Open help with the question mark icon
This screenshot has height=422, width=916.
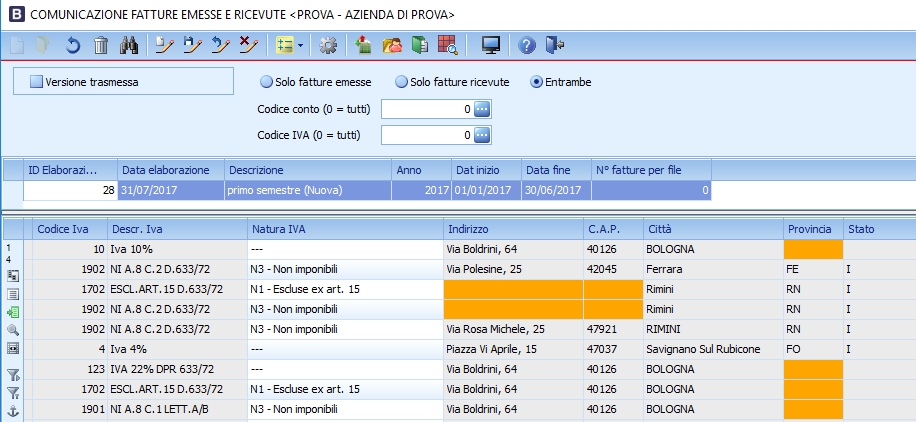[x=526, y=45]
